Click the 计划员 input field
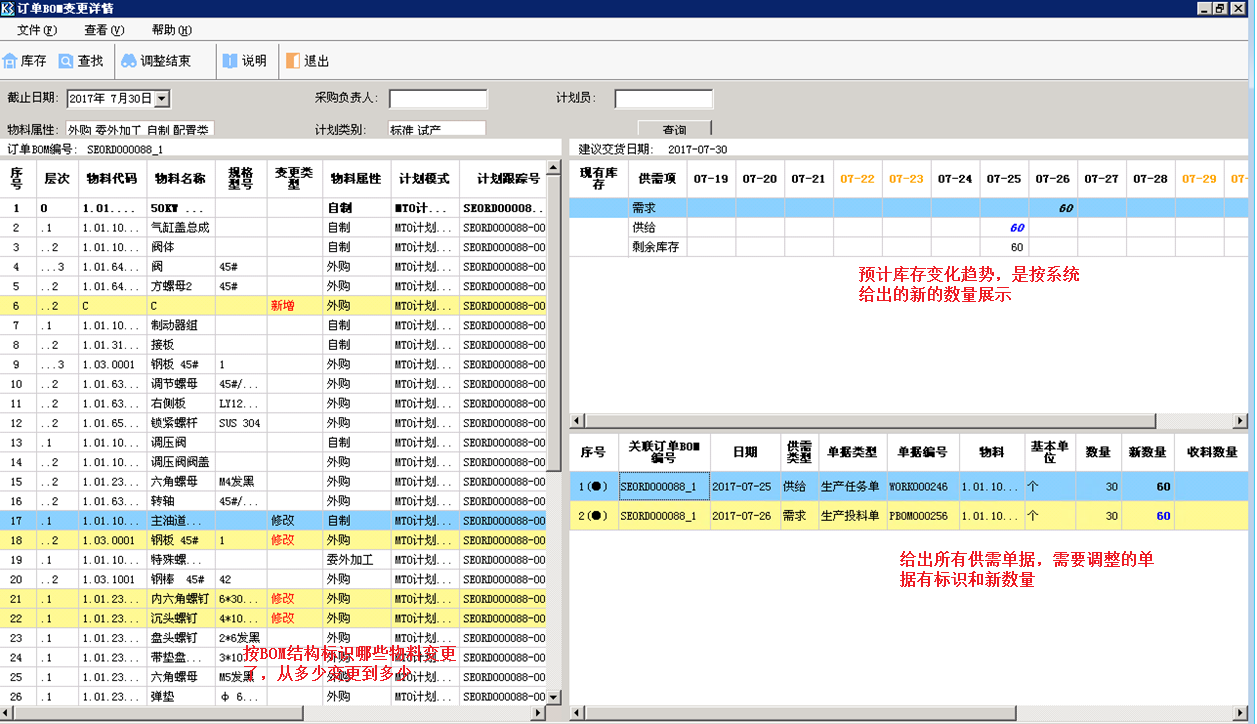The image size is (1257, 724). pos(664,98)
